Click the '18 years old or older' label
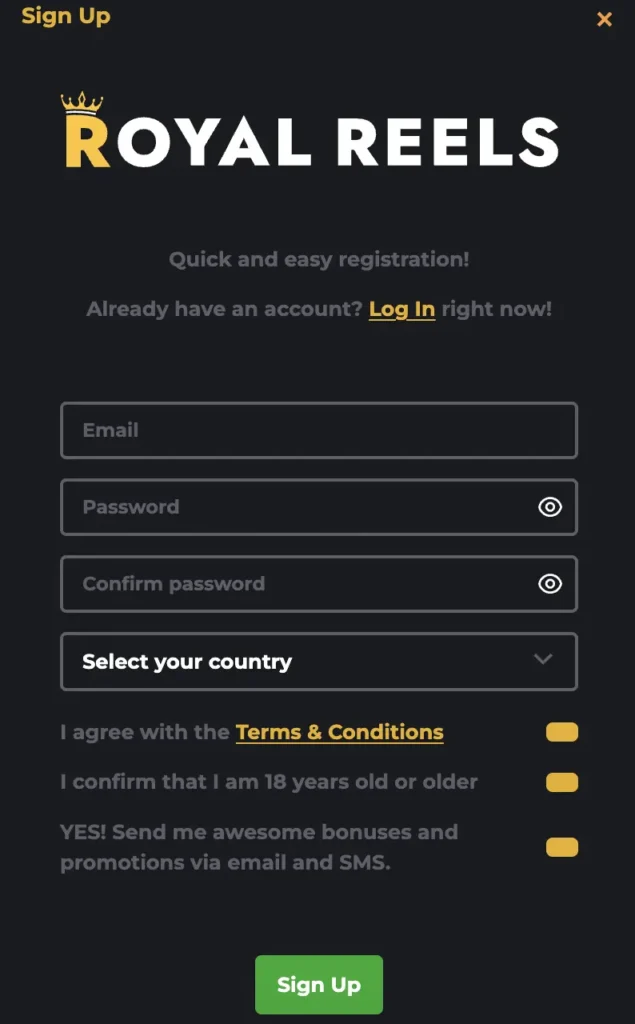 click(269, 782)
